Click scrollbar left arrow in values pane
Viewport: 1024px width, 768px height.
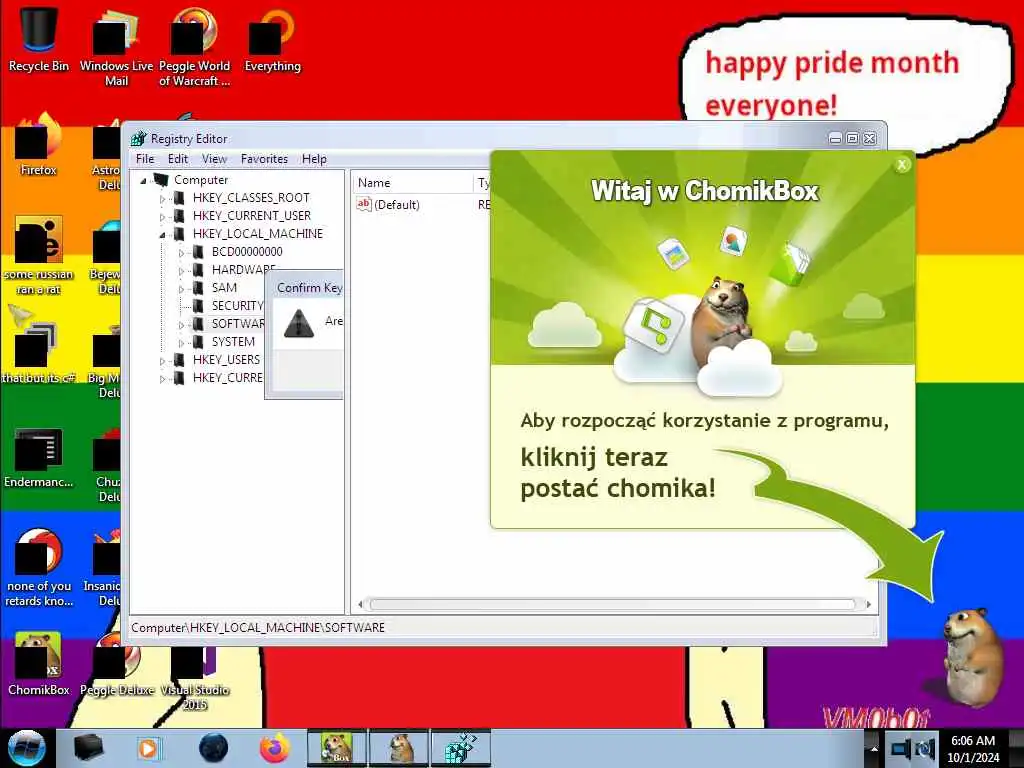(x=360, y=605)
